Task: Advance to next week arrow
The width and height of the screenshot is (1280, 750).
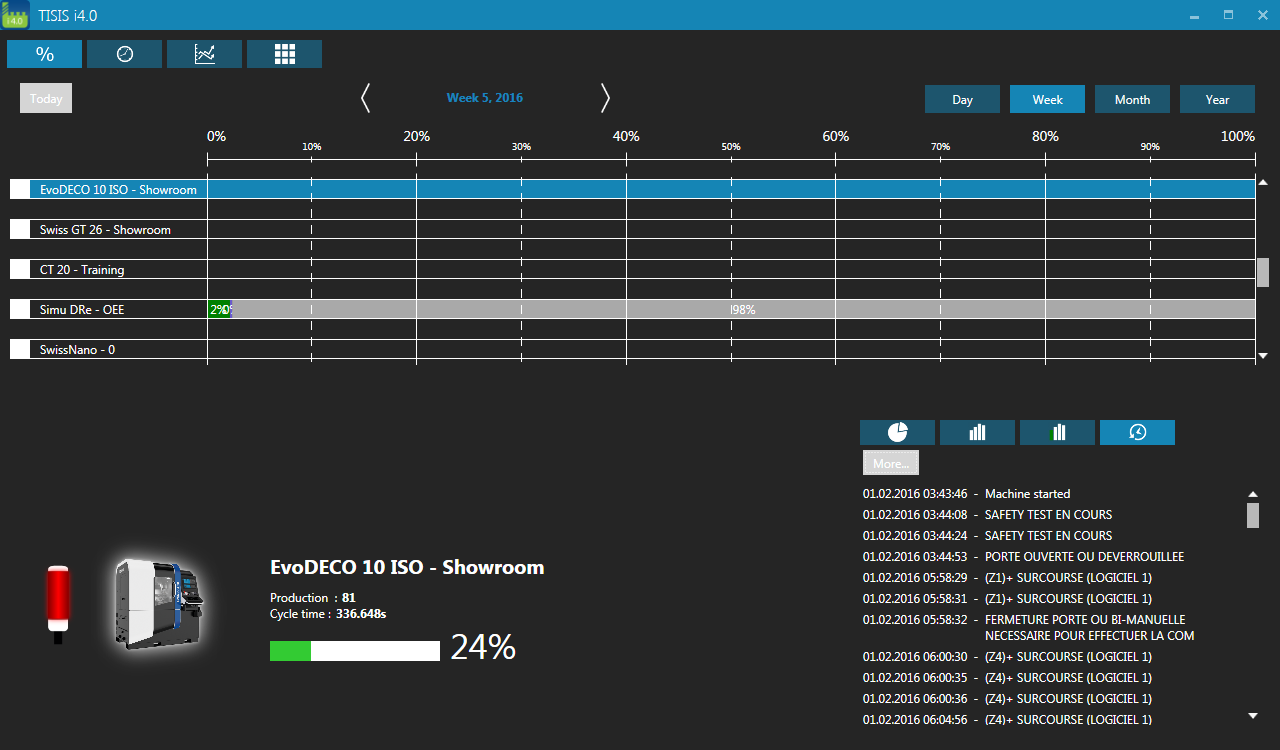Action: (605, 98)
